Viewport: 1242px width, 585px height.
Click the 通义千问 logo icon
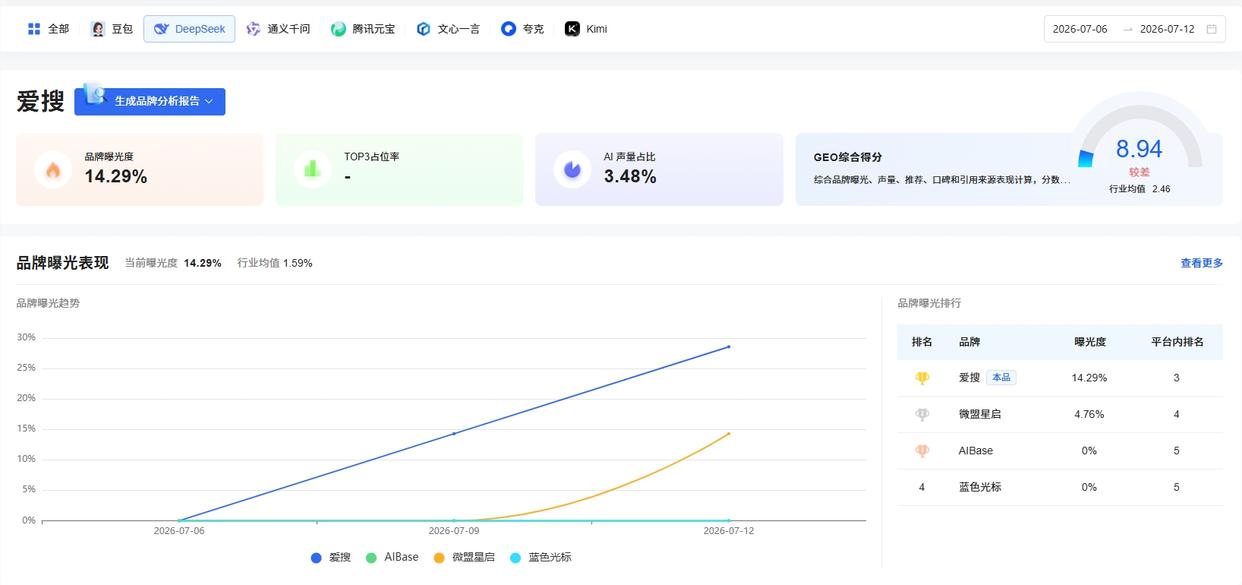click(x=253, y=29)
